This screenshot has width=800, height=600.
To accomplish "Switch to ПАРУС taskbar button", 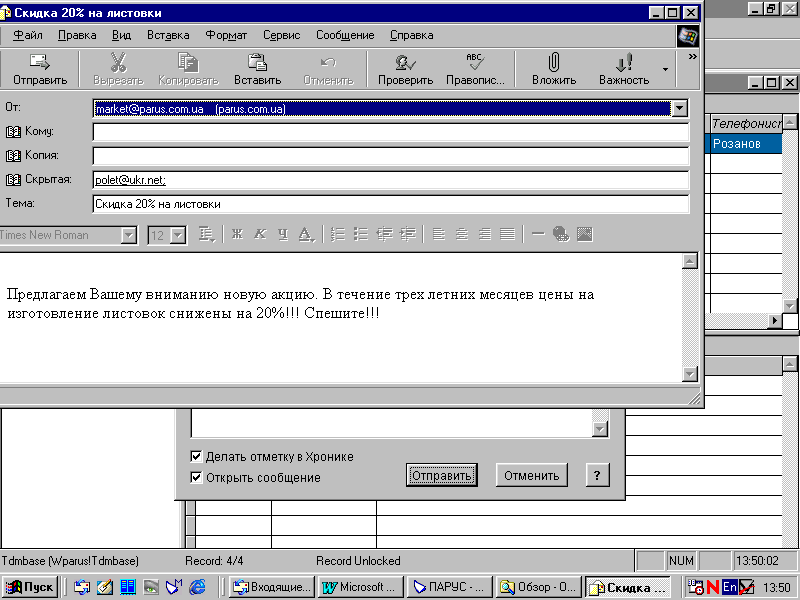I will pos(449,587).
